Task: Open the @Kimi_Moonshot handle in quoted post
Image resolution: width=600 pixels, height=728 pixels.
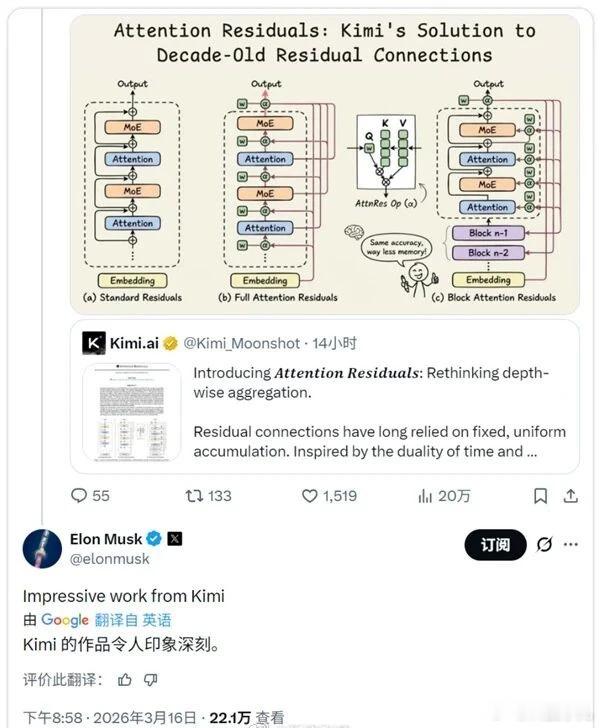Action: [x=241, y=343]
